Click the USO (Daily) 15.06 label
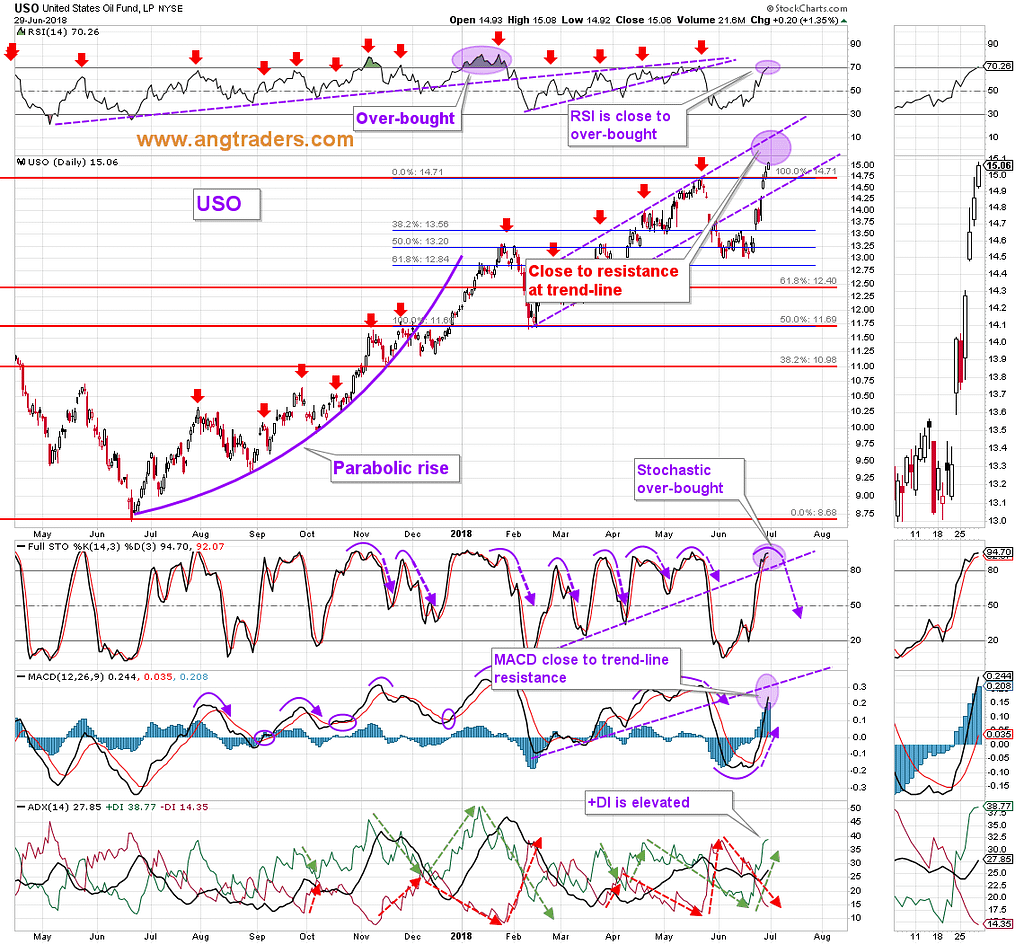The width and height of the screenshot is (1024, 944). [72, 162]
